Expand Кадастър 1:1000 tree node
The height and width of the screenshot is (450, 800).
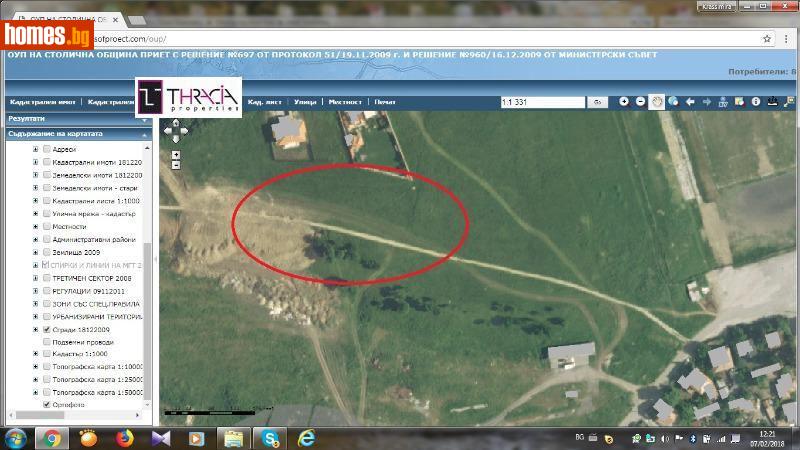[x=36, y=354]
